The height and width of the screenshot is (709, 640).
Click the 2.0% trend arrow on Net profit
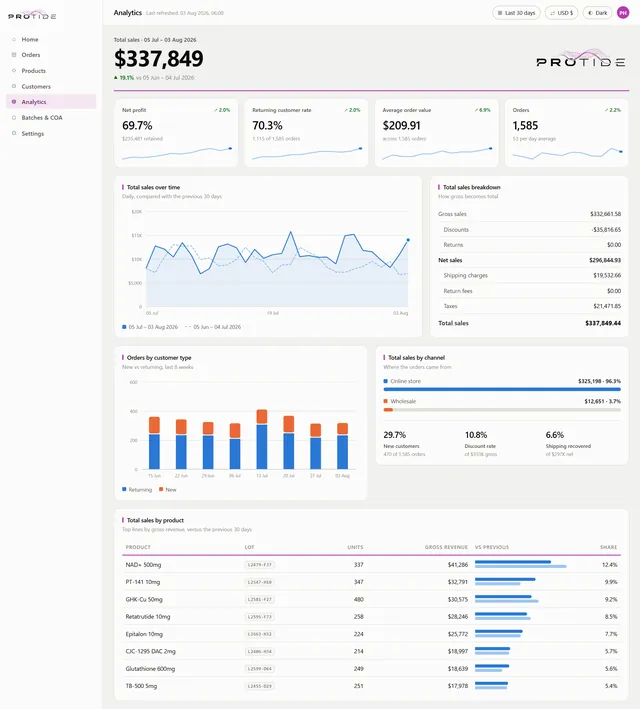pyautogui.click(x=216, y=110)
